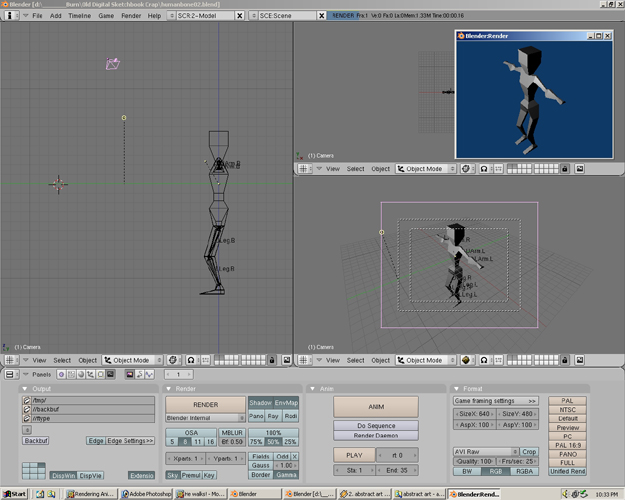Open Shading context sphere icon
This screenshot has height=500, width=625.
[x=81, y=374]
